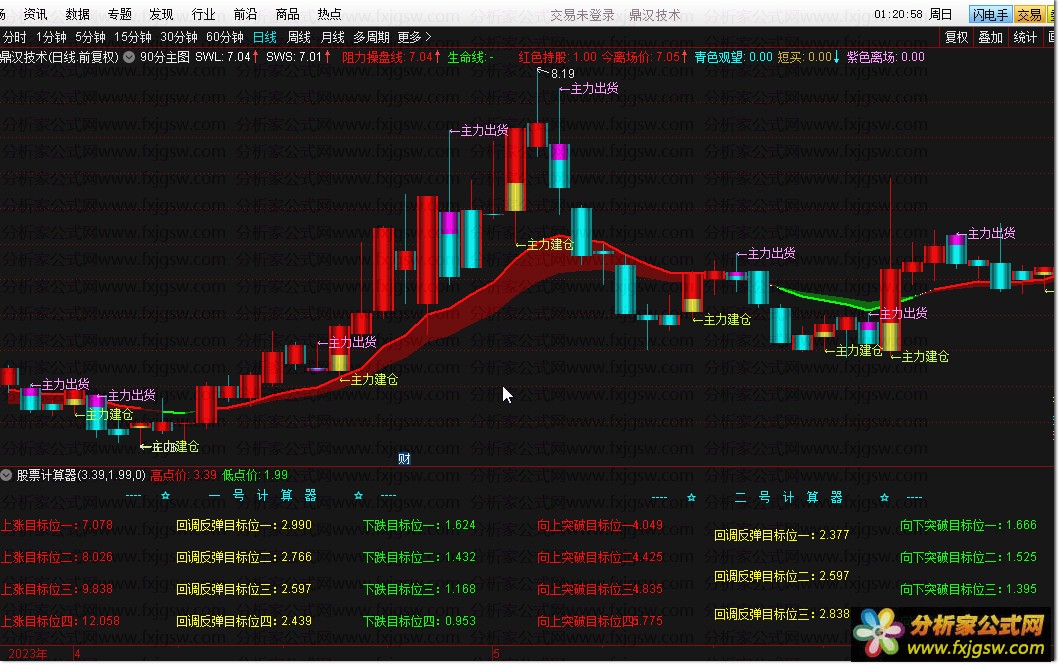Click the 统计 statistics button
1061x665 pixels.
(1025, 37)
